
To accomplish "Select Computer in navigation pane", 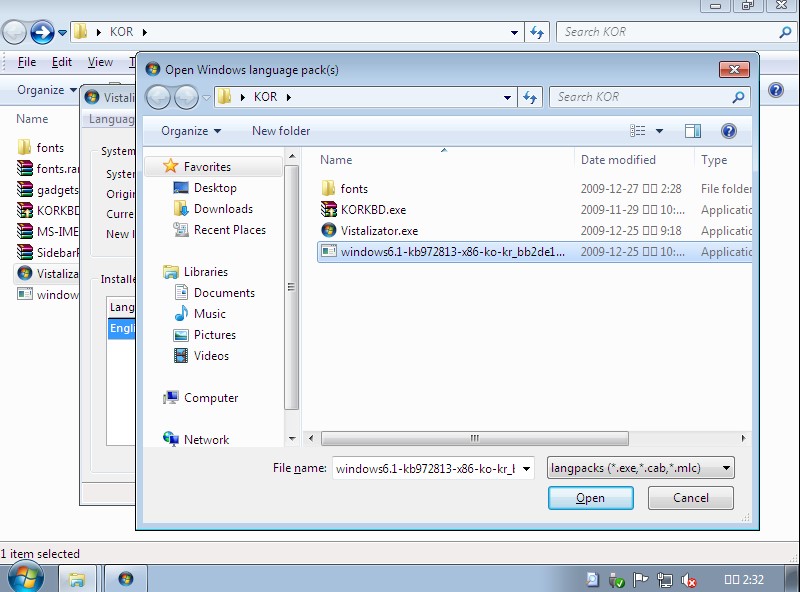I will tap(201, 397).
